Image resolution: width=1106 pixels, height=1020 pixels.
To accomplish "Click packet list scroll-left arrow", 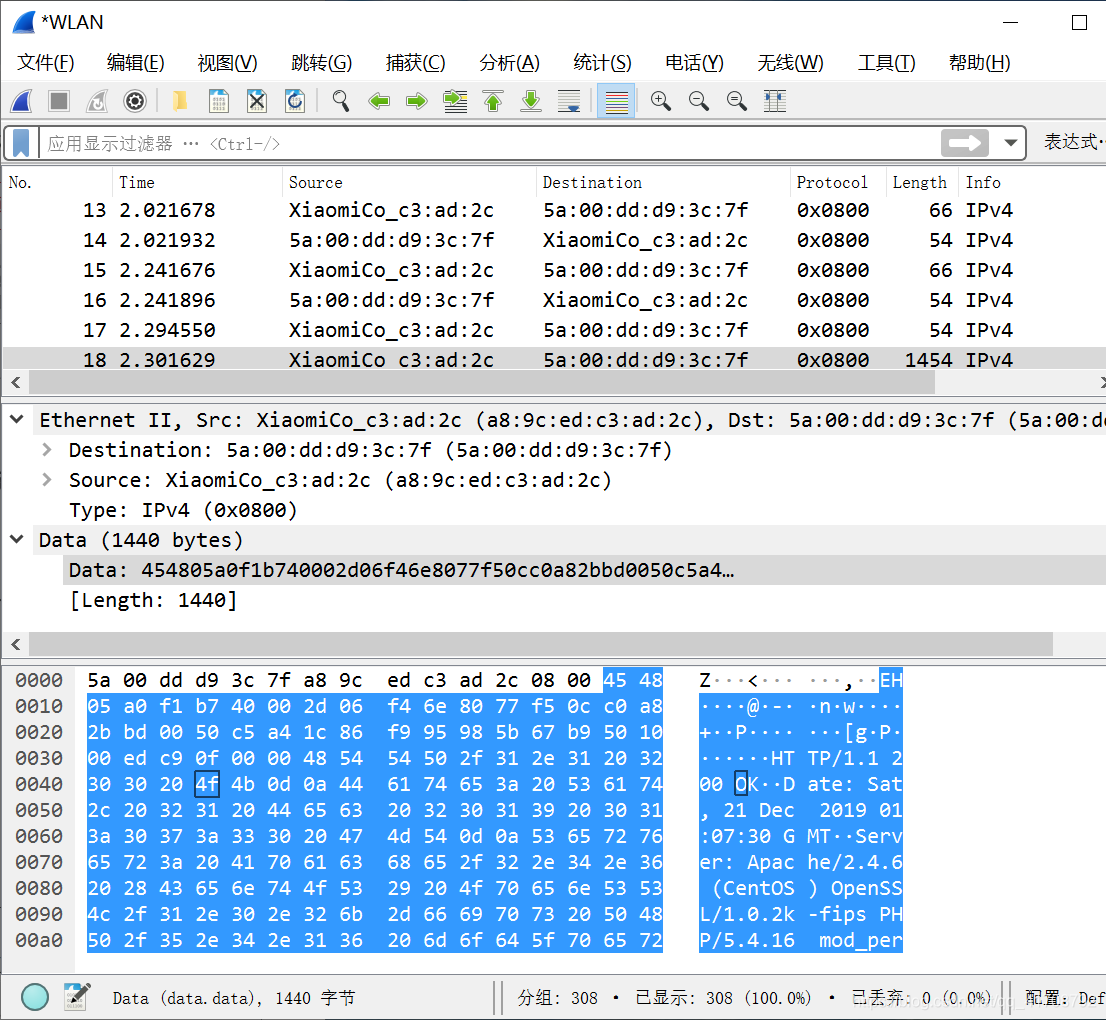I will 16,382.
